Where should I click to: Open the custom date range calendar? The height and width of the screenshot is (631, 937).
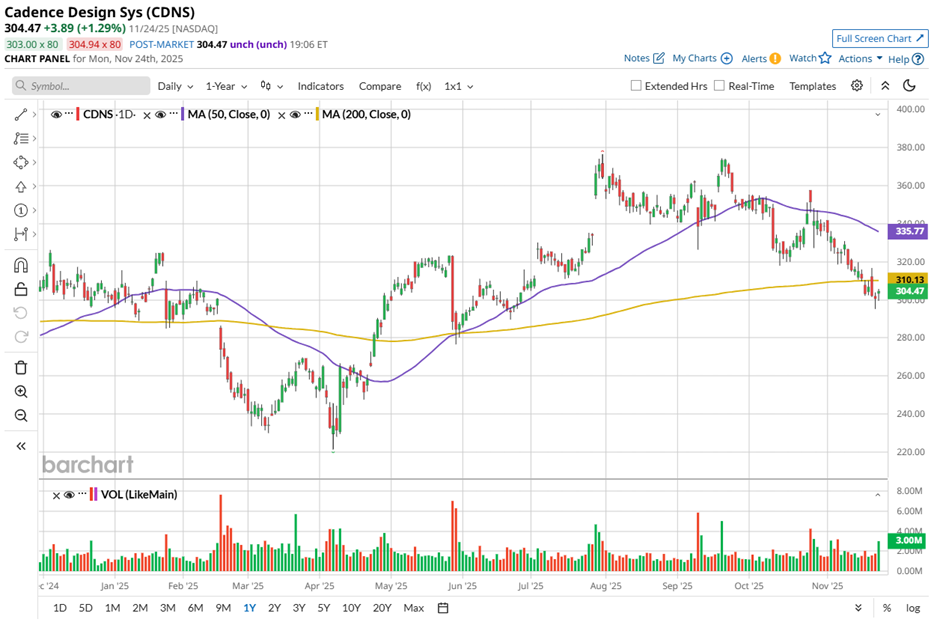tap(442, 608)
